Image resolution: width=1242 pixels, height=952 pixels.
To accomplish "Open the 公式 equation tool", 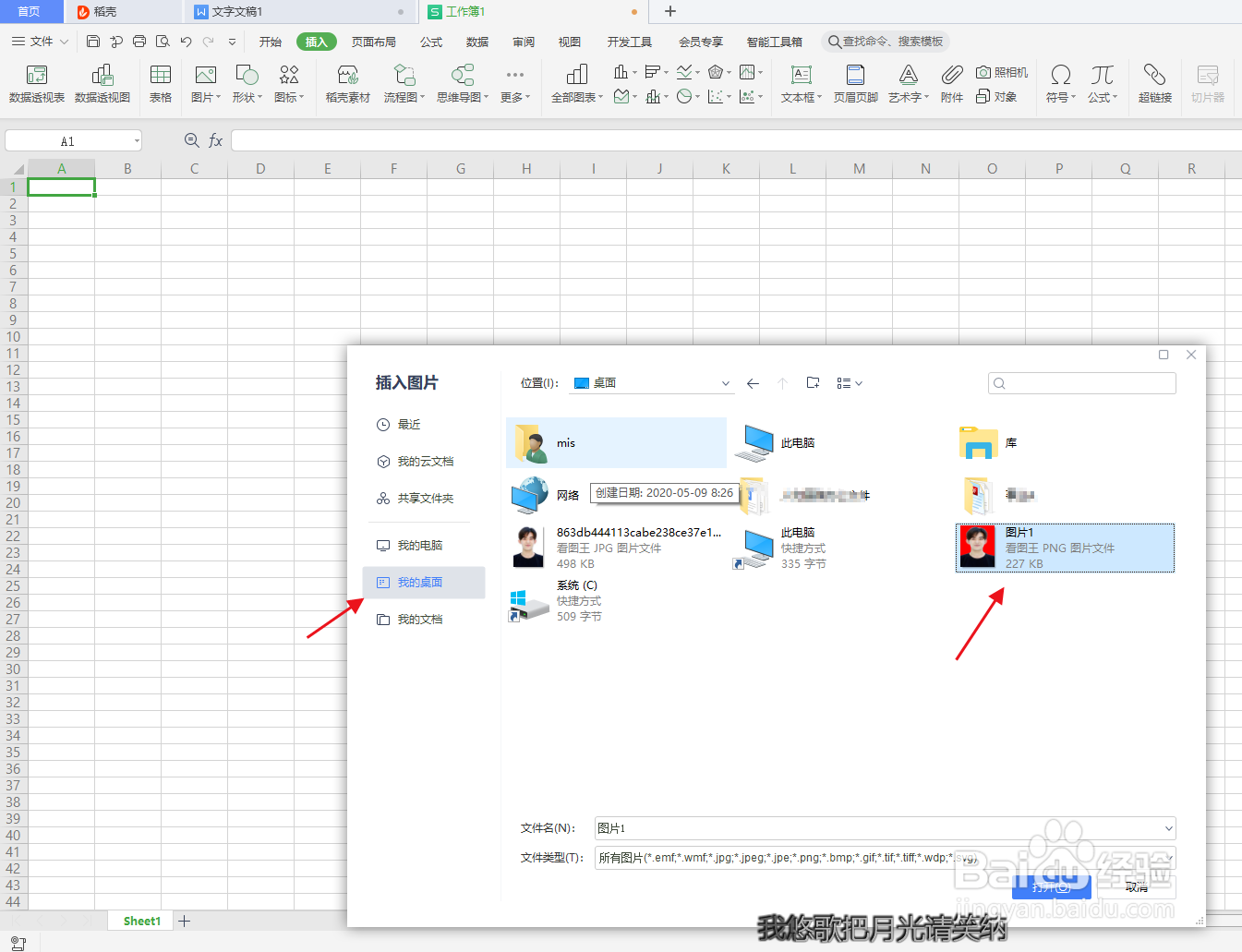I will click(1103, 83).
